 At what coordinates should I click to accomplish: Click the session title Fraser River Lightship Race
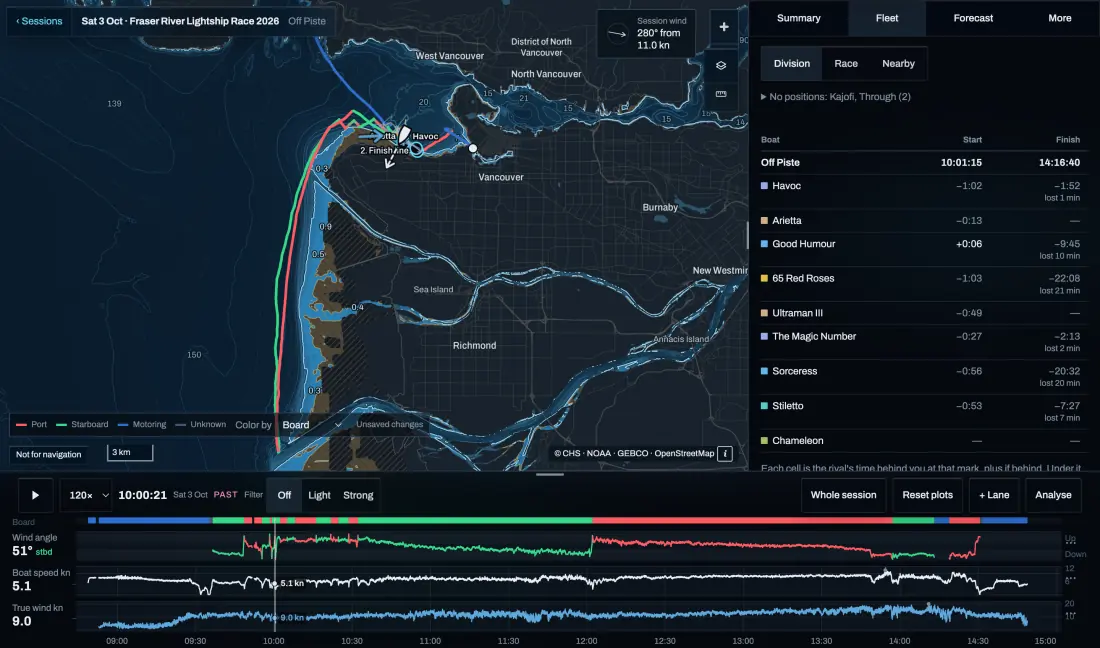tap(180, 21)
